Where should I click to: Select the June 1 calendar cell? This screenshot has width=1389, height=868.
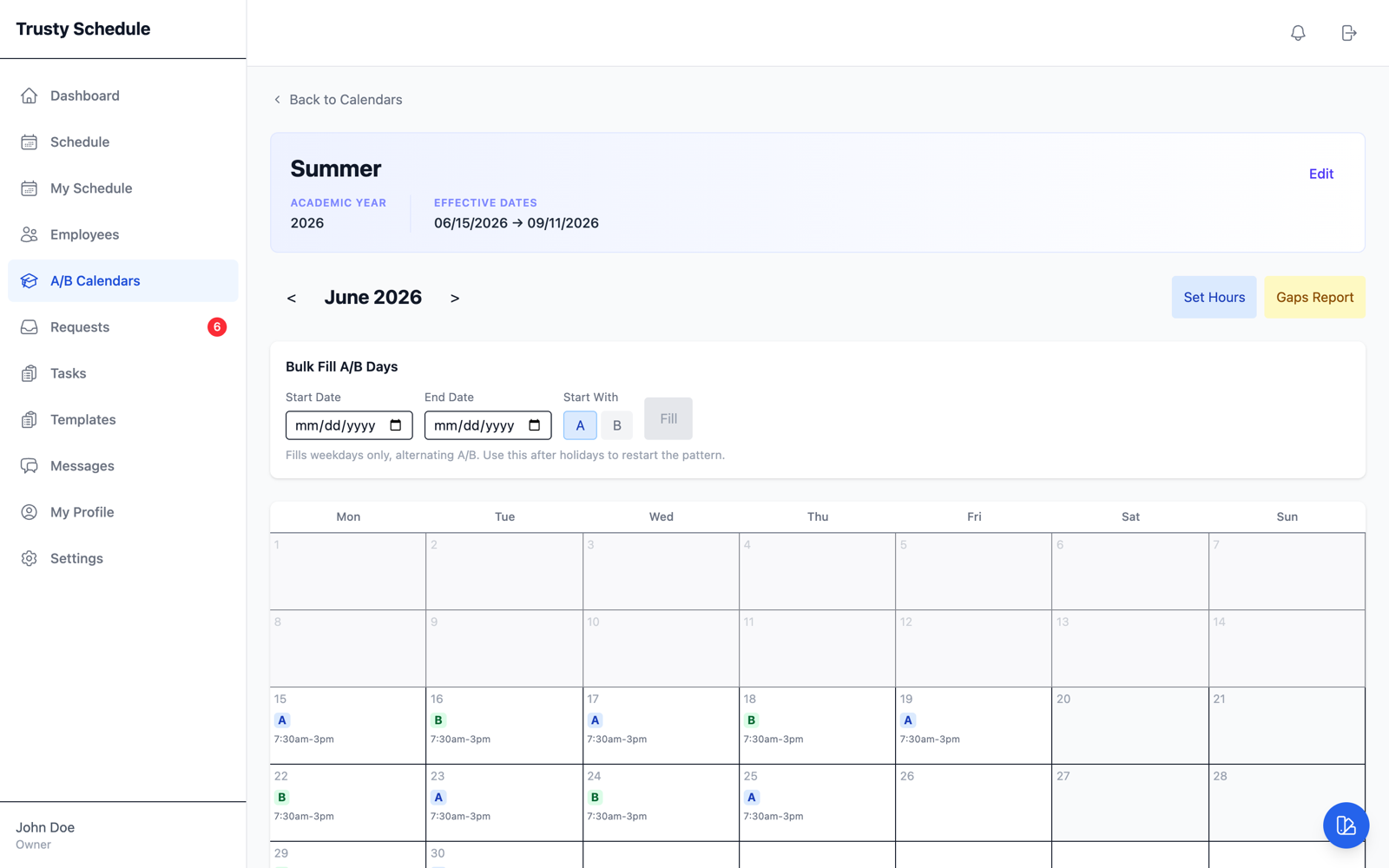click(x=348, y=571)
